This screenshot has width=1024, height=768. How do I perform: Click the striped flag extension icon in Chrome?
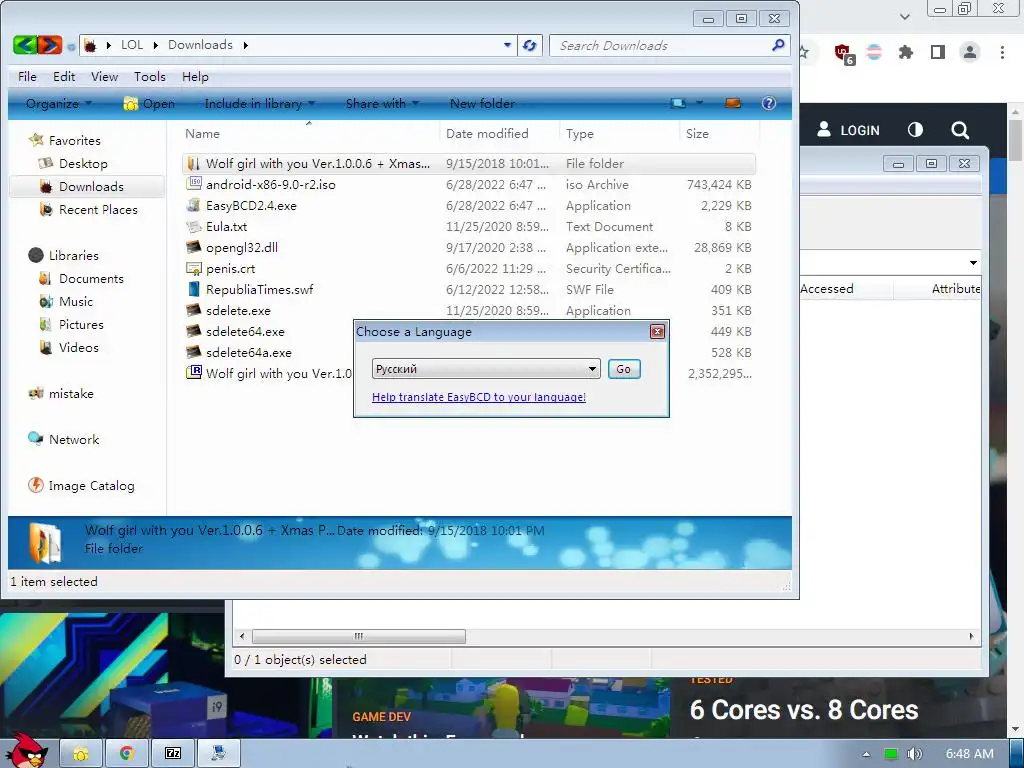click(874, 52)
